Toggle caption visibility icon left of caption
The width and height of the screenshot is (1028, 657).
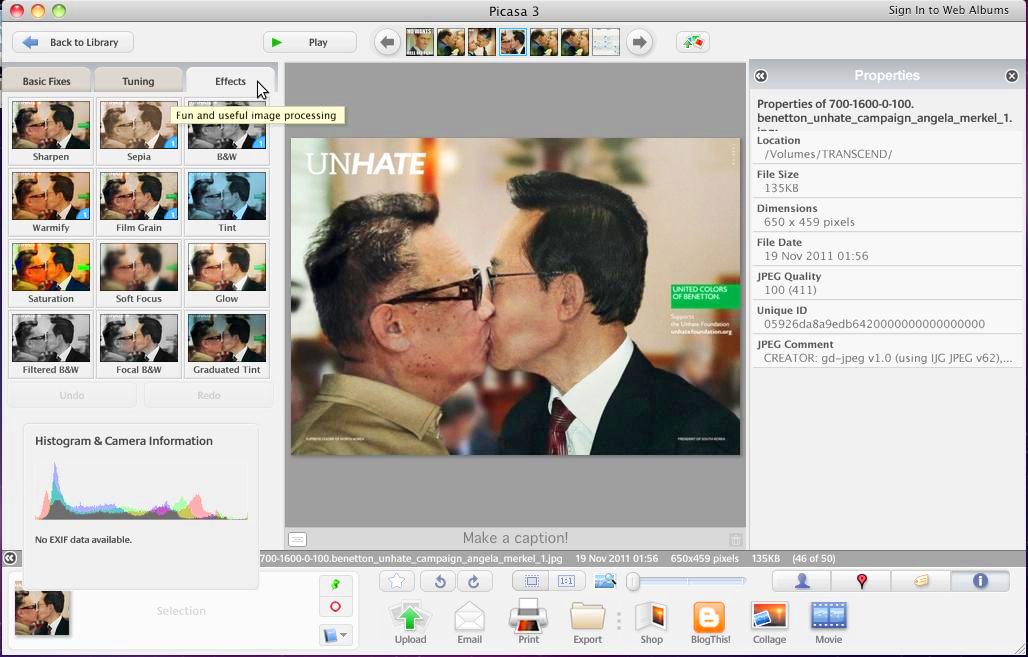(x=297, y=539)
